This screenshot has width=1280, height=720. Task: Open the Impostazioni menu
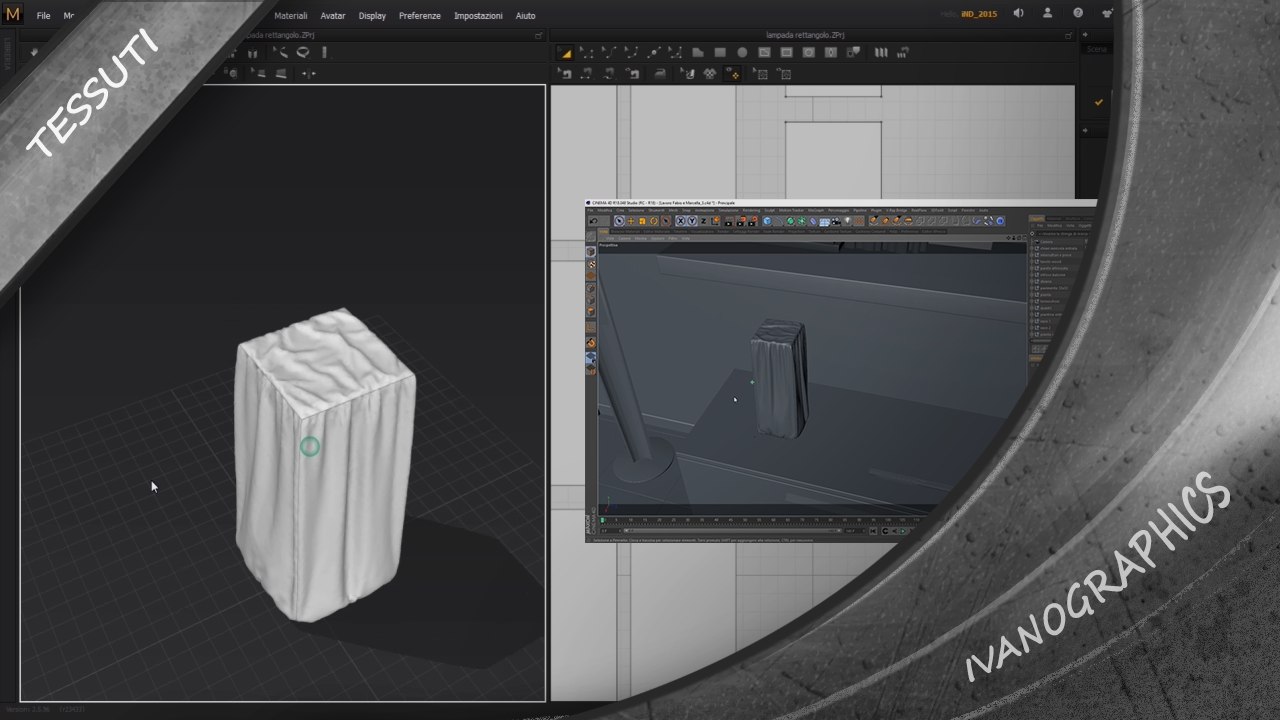(478, 16)
